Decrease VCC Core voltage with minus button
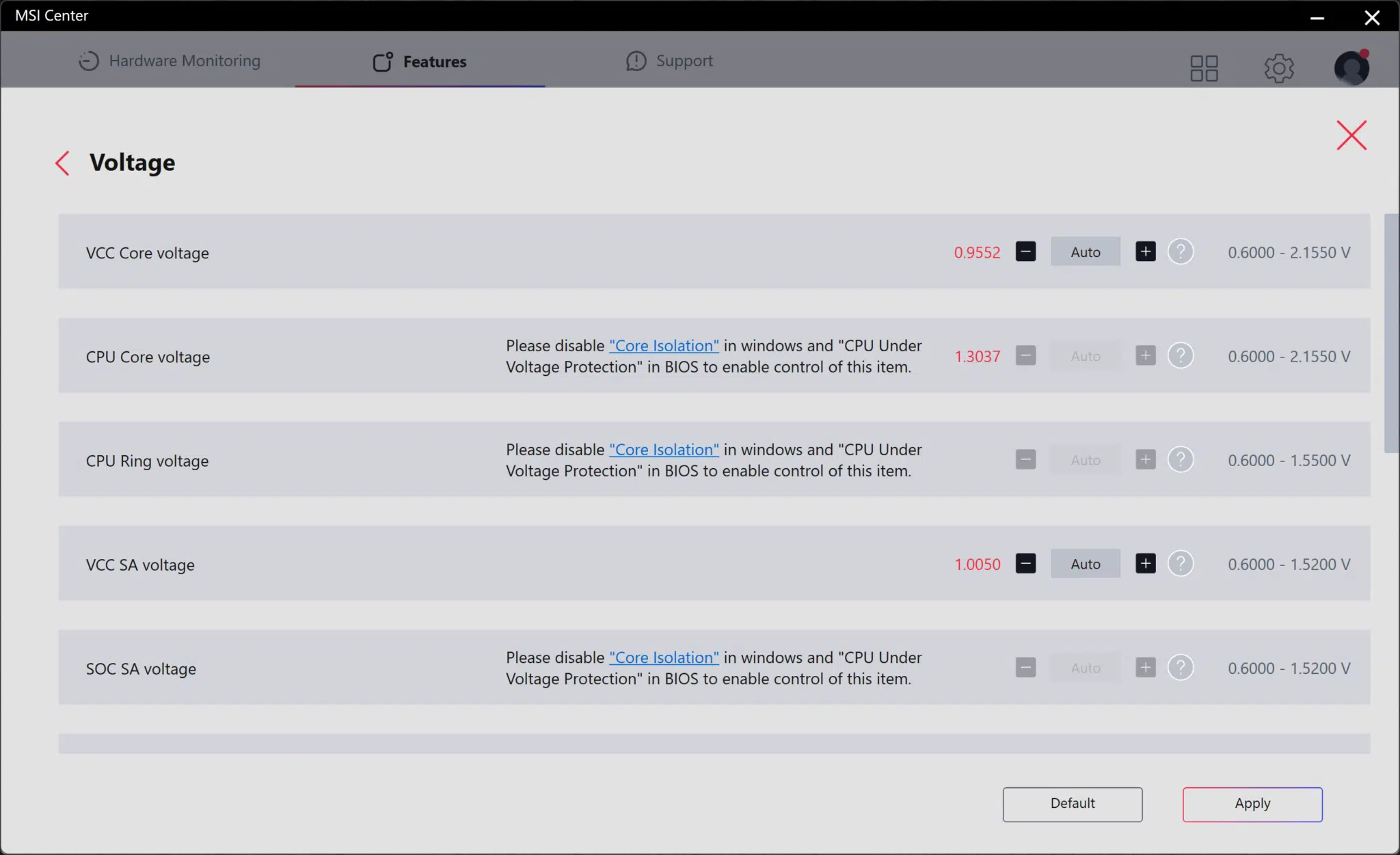1400x855 pixels. click(x=1025, y=252)
